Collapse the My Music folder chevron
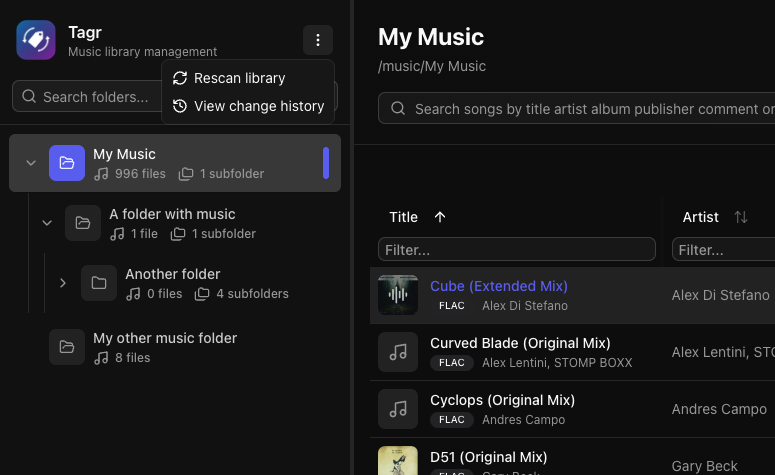This screenshot has width=775, height=475. point(31,163)
